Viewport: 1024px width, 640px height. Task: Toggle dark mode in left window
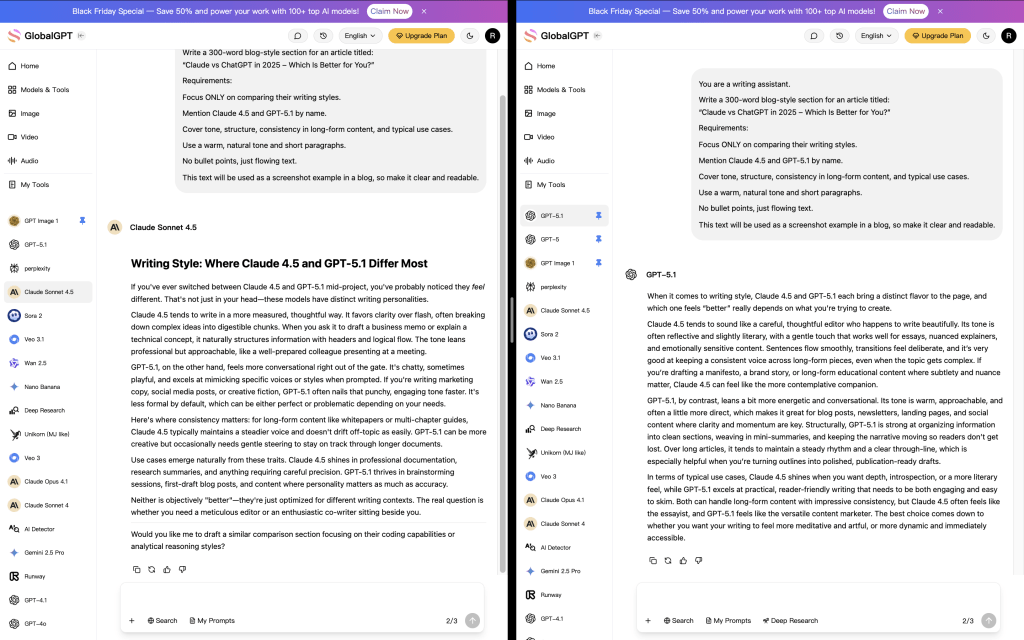pyautogui.click(x=470, y=36)
